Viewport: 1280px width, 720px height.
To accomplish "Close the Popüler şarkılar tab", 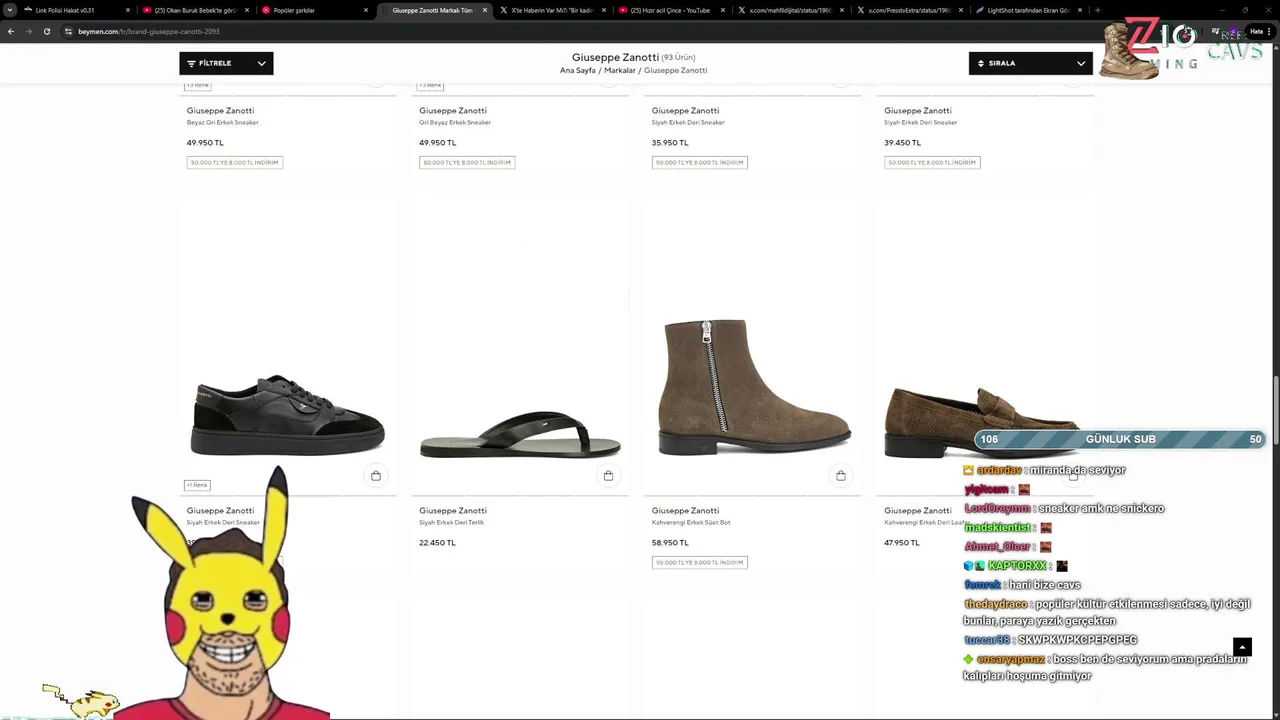I will coord(366,10).
